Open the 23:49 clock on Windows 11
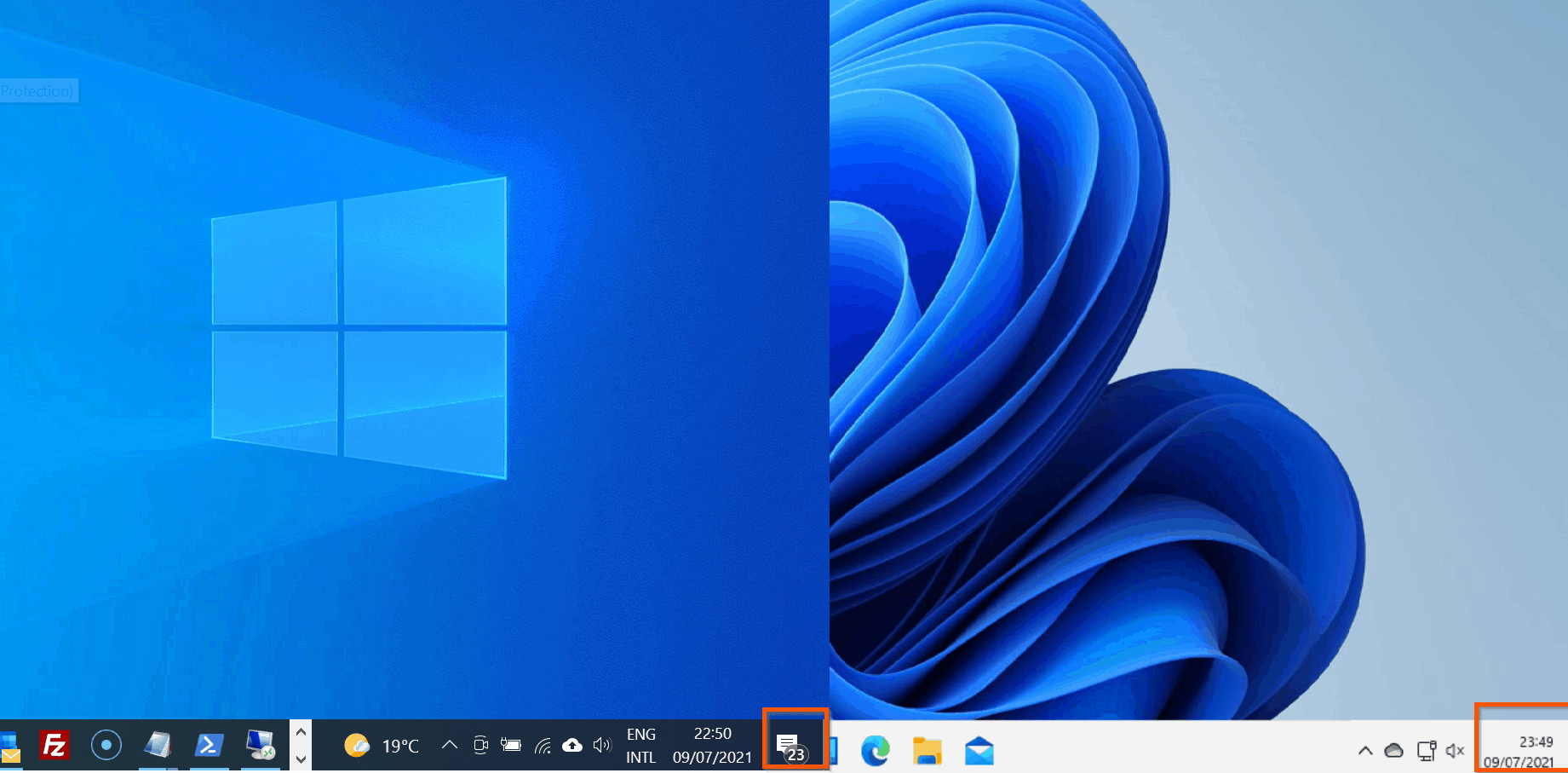The width and height of the screenshot is (1568, 773). click(1519, 752)
